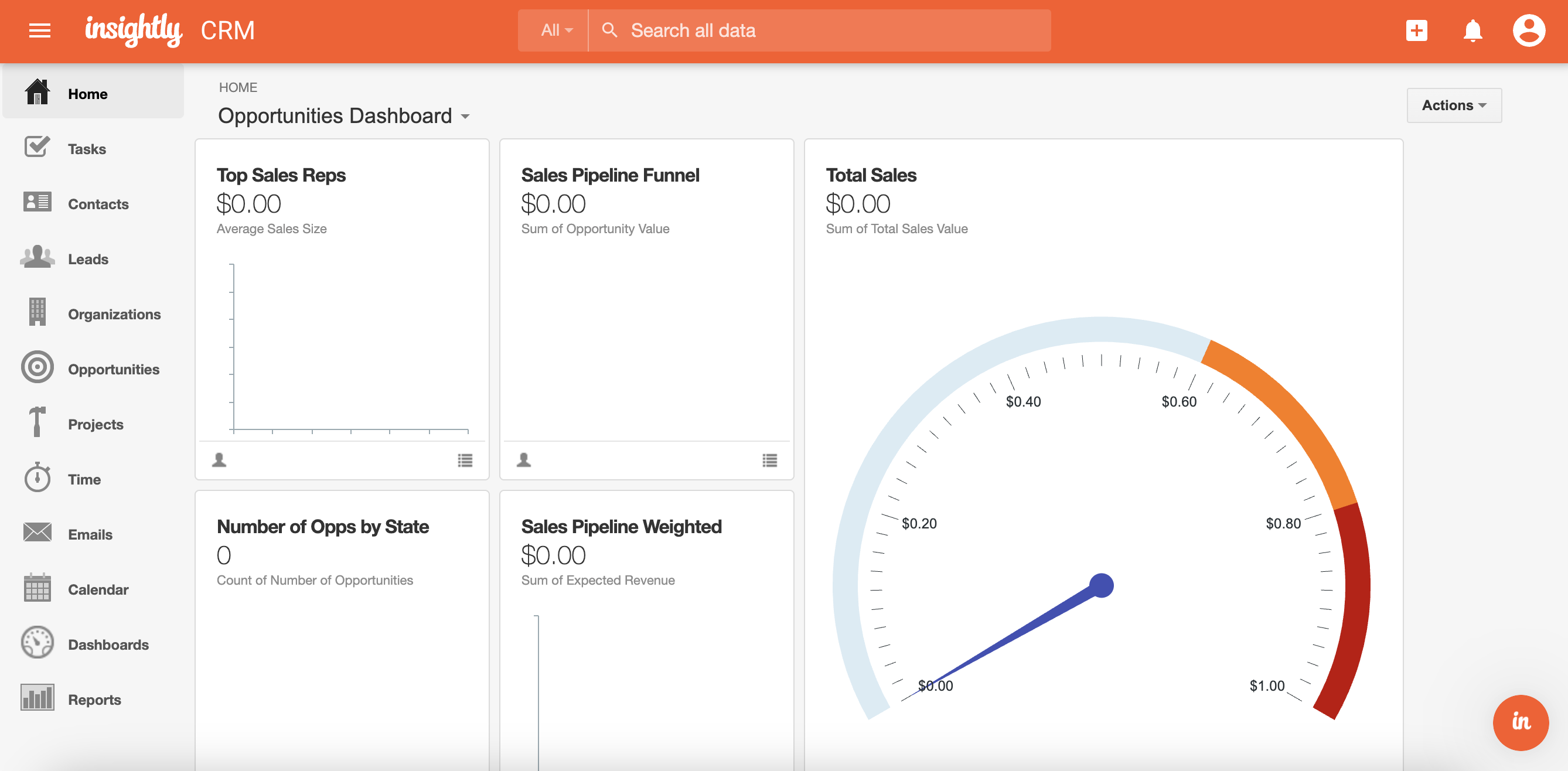Viewport: 1568px width, 771px height.
Task: Open the Insightly help chat bubble
Action: (x=1521, y=722)
